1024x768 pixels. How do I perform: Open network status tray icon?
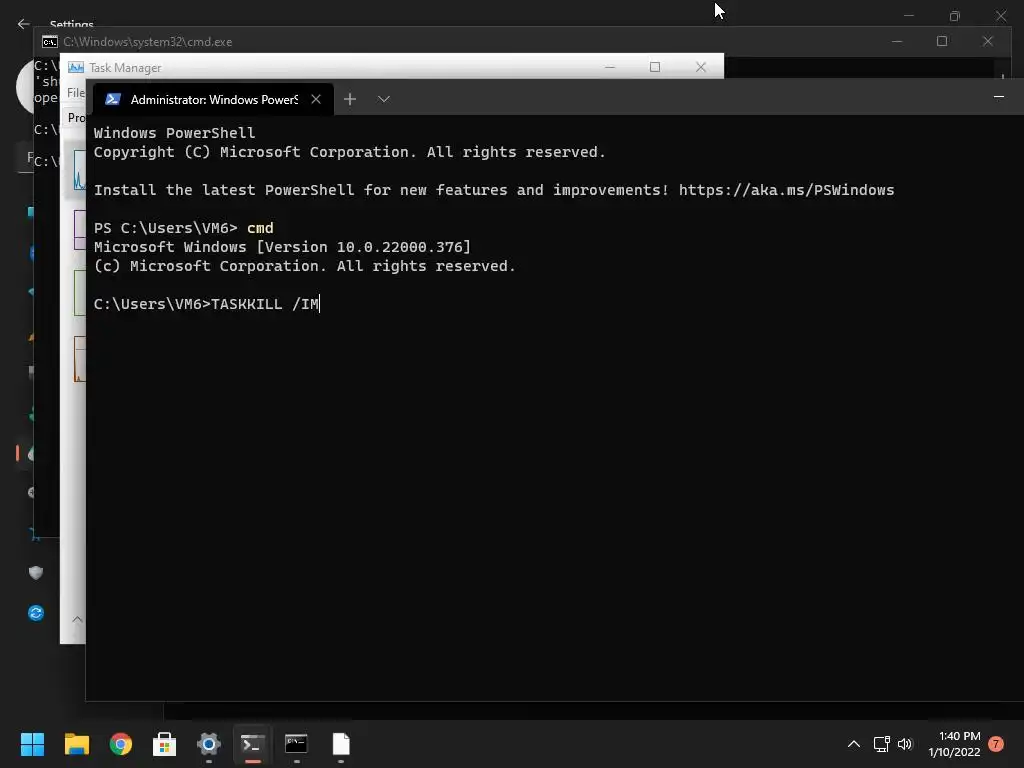[x=882, y=744]
